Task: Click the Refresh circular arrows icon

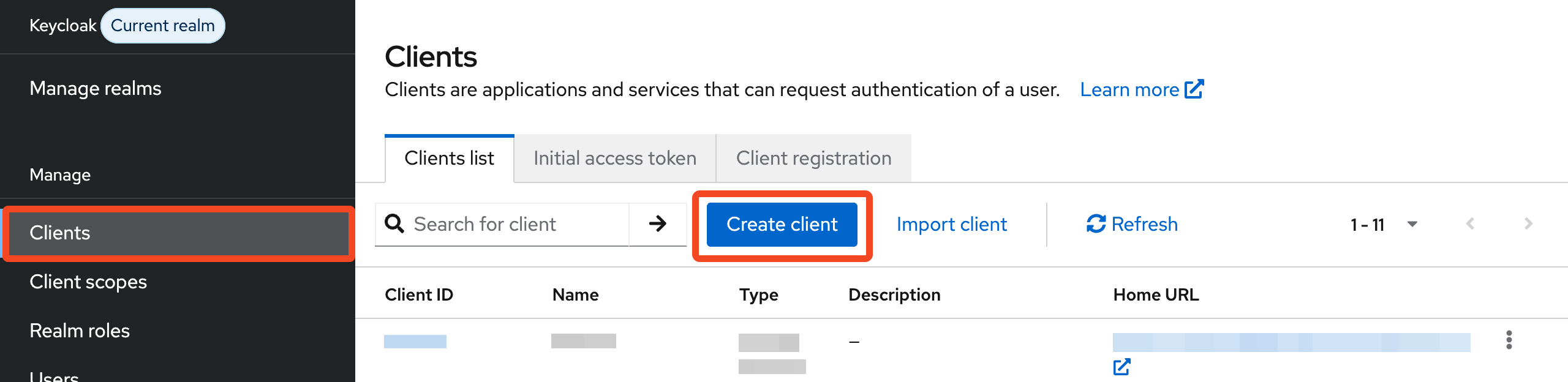Action: 1096,224
